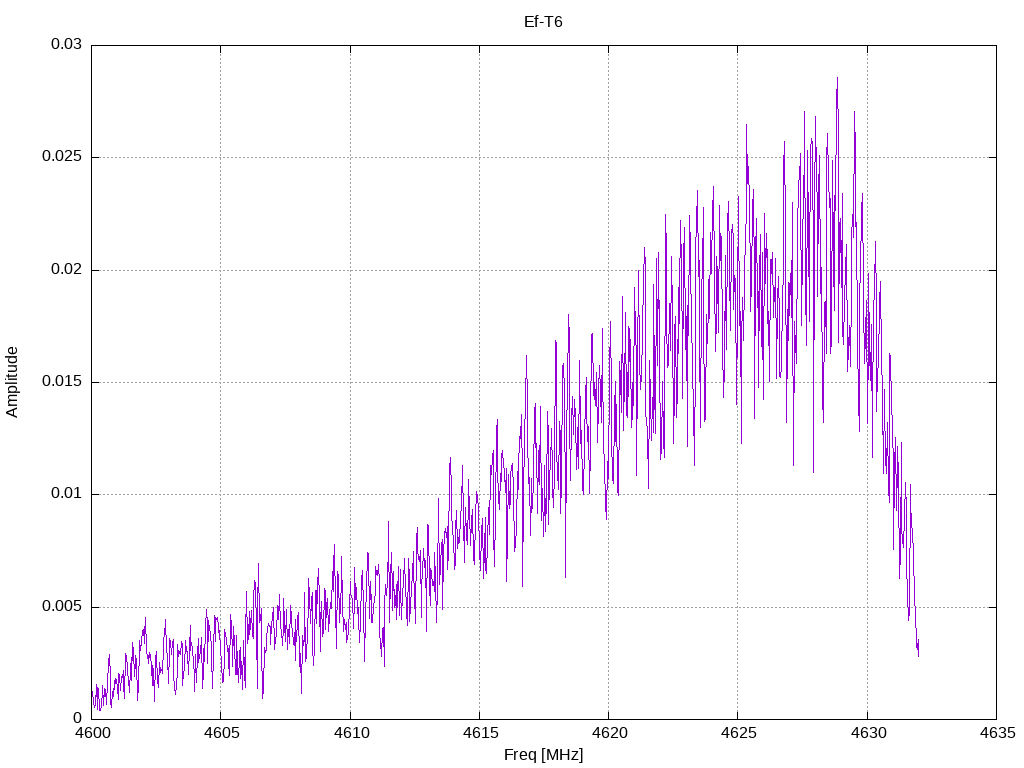Screen dimensions: 1024x768
Task: Click the 0 y-axis origin label
Action: pos(78,718)
